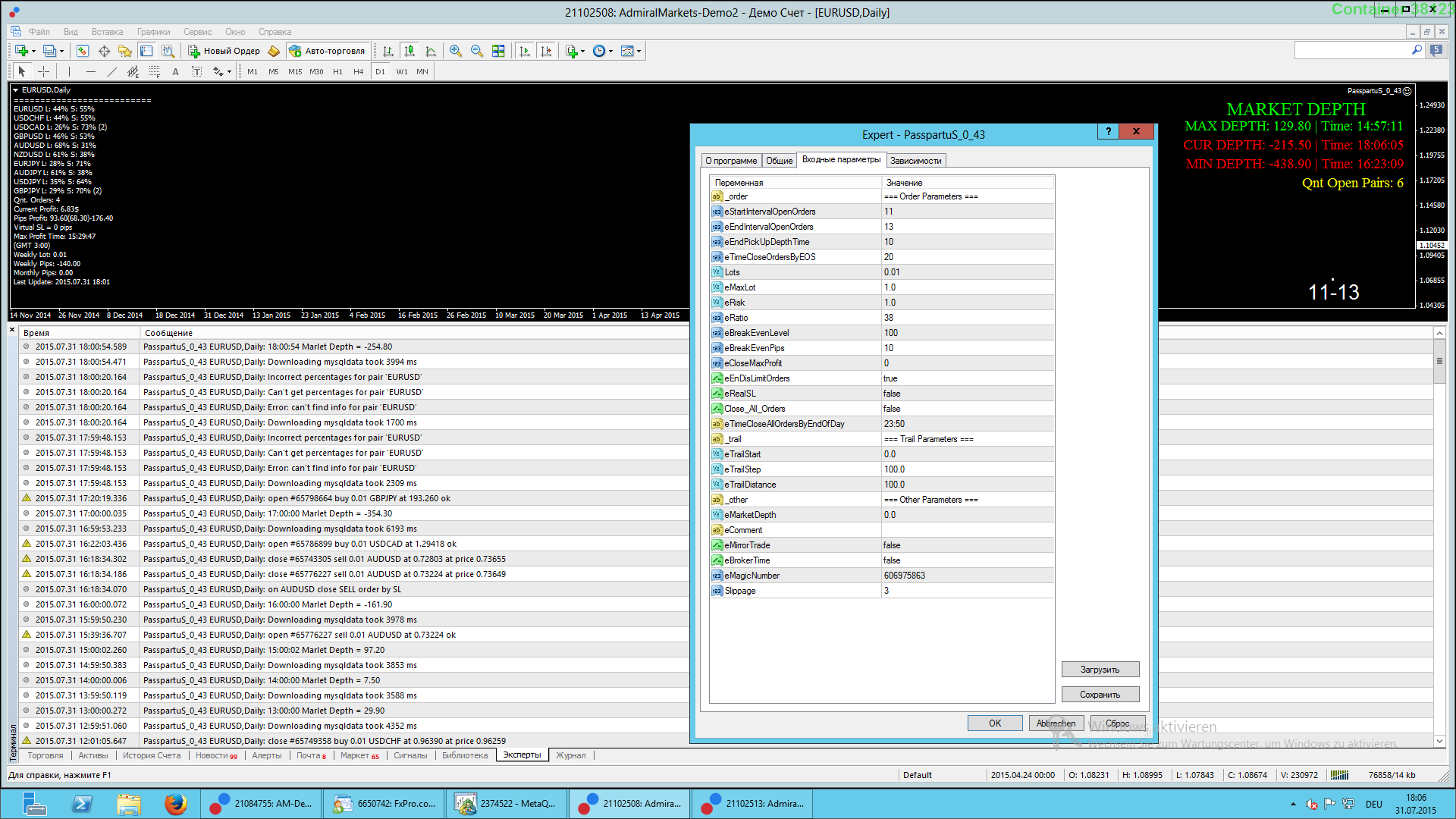The image size is (1456, 819).
Task: Switch chart to candlesticks view
Action: click(409, 51)
